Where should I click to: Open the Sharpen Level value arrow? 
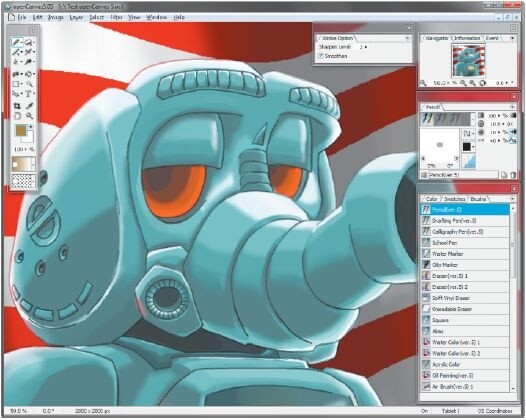[366, 47]
